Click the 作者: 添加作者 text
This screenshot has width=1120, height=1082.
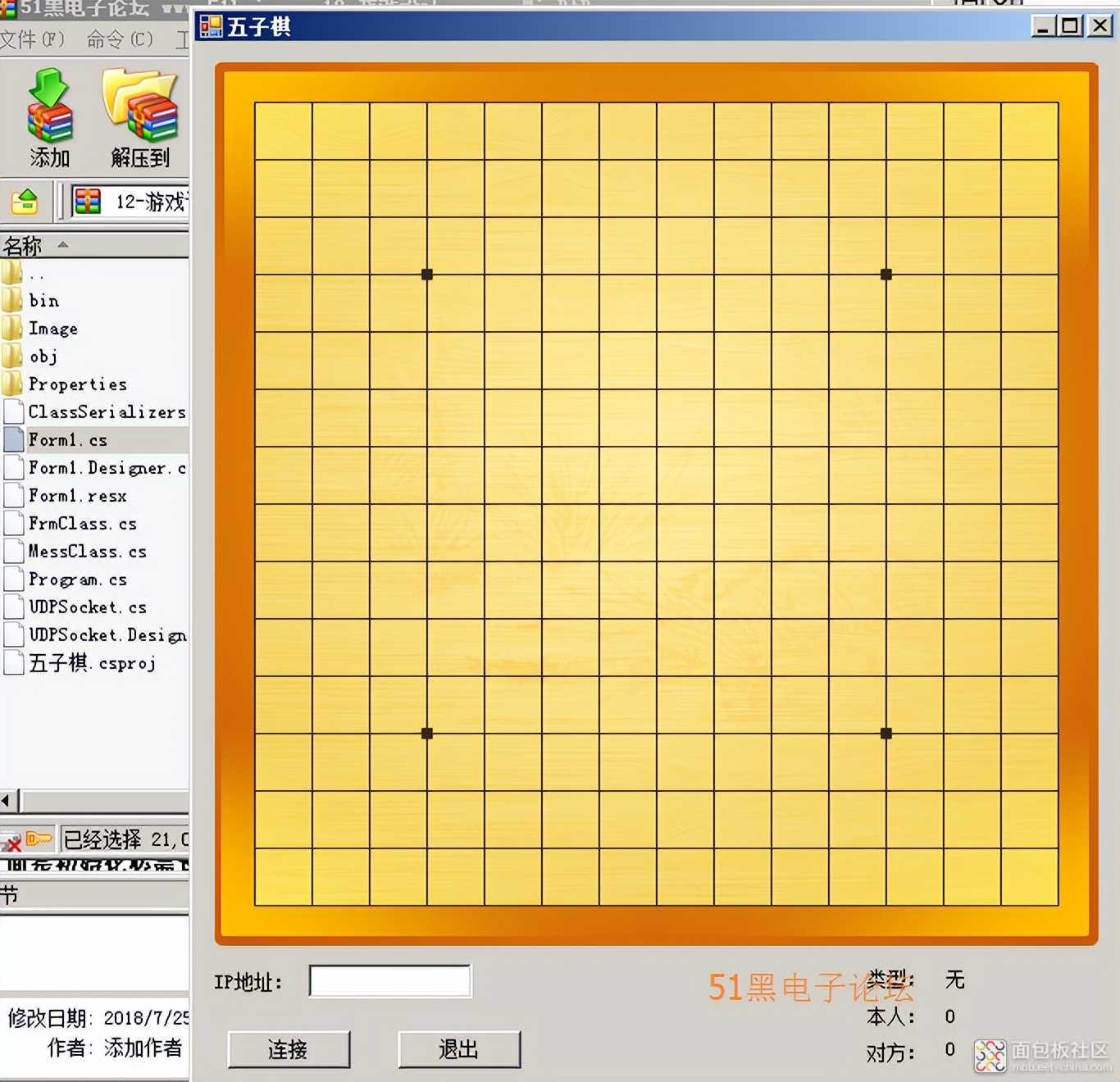[115, 1048]
